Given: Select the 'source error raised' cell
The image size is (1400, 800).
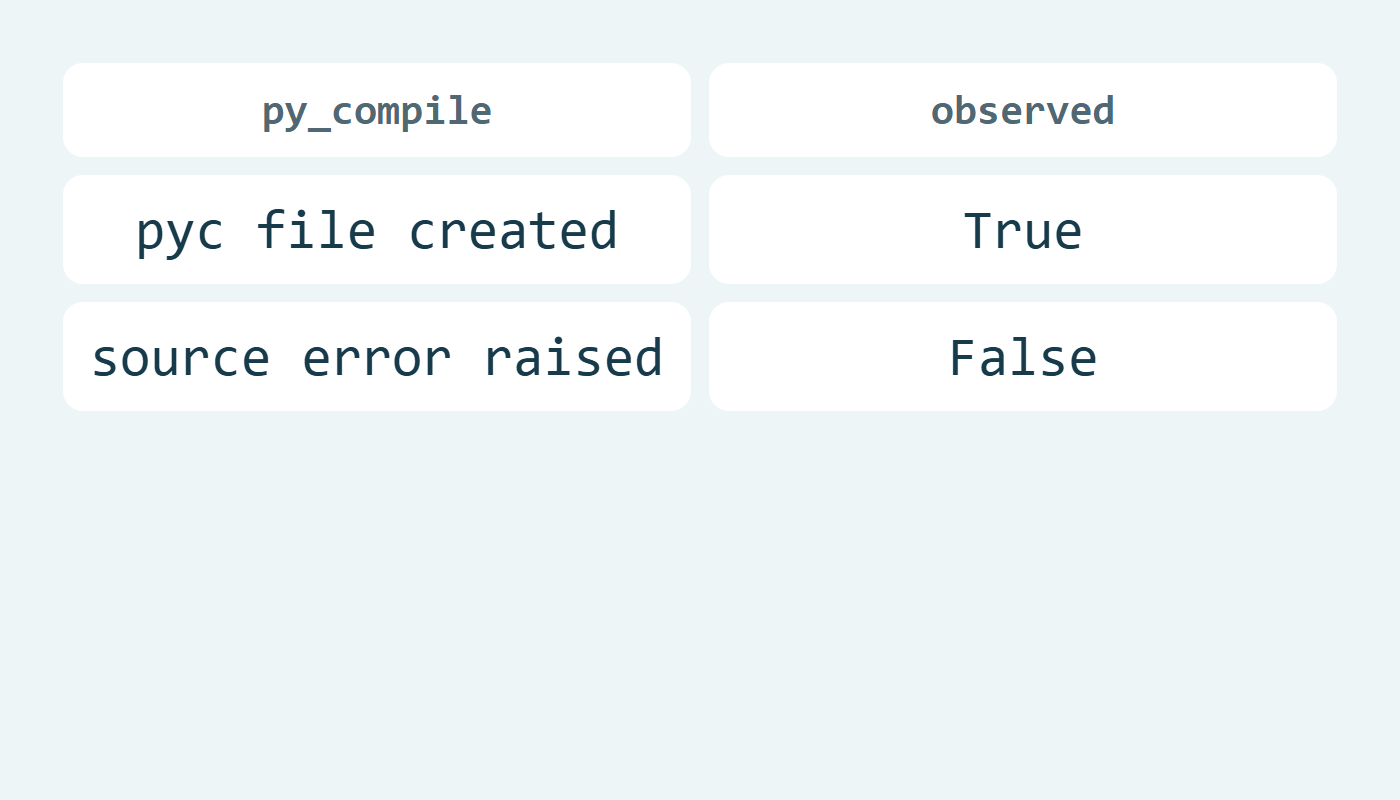Looking at the screenshot, I should pos(377,357).
